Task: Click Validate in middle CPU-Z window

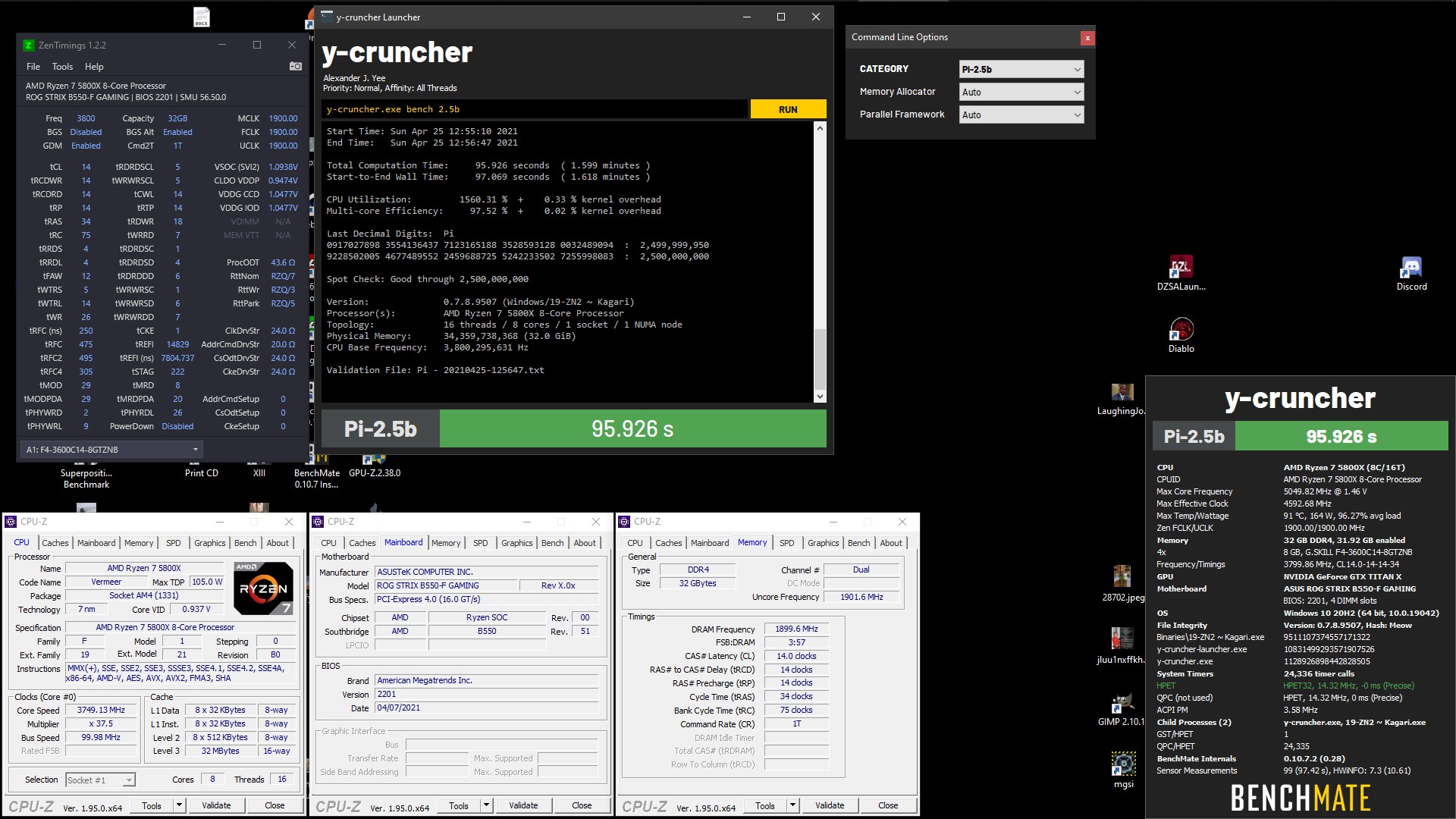Action: [x=523, y=805]
